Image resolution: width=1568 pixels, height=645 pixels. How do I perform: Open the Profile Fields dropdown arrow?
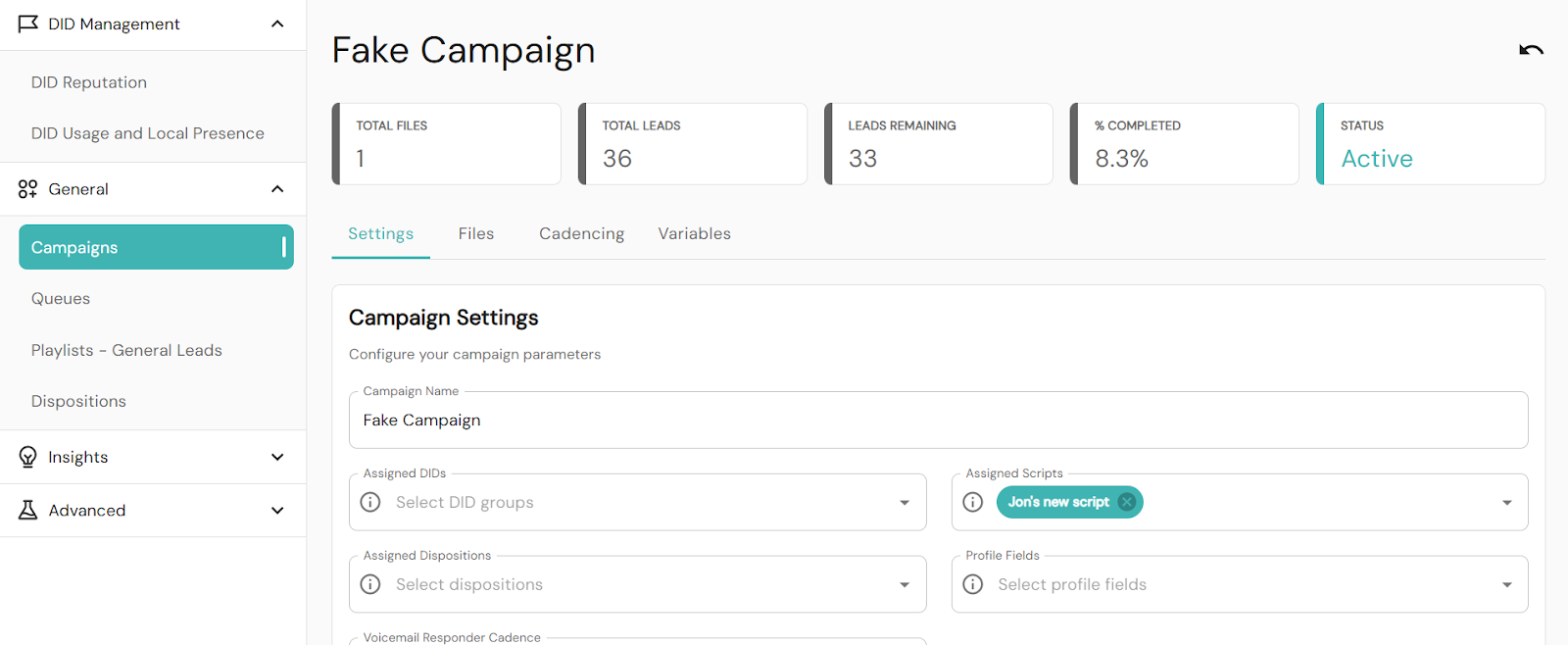[x=1507, y=585]
